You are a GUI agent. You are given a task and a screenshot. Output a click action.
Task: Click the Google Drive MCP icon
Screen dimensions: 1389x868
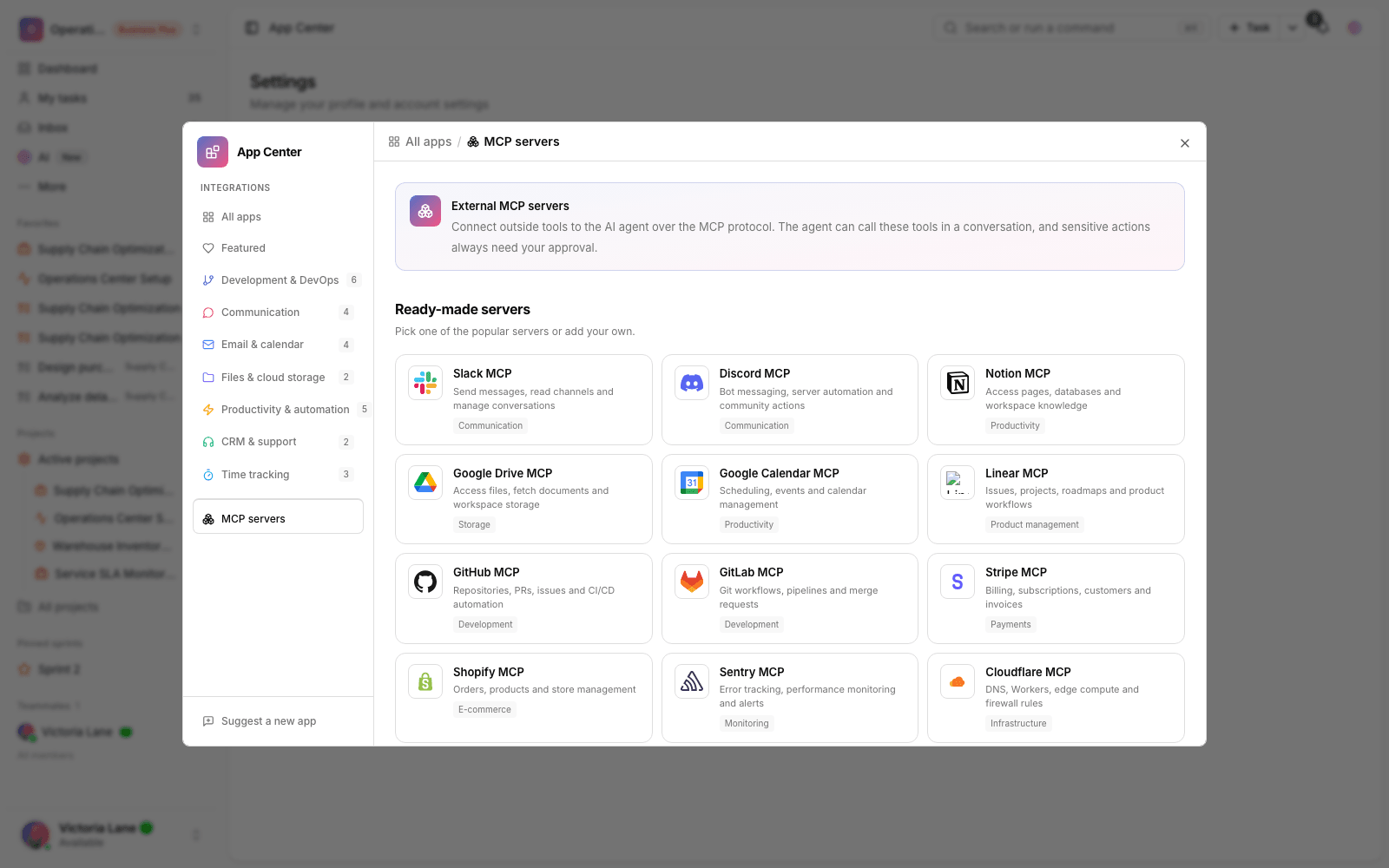click(425, 483)
